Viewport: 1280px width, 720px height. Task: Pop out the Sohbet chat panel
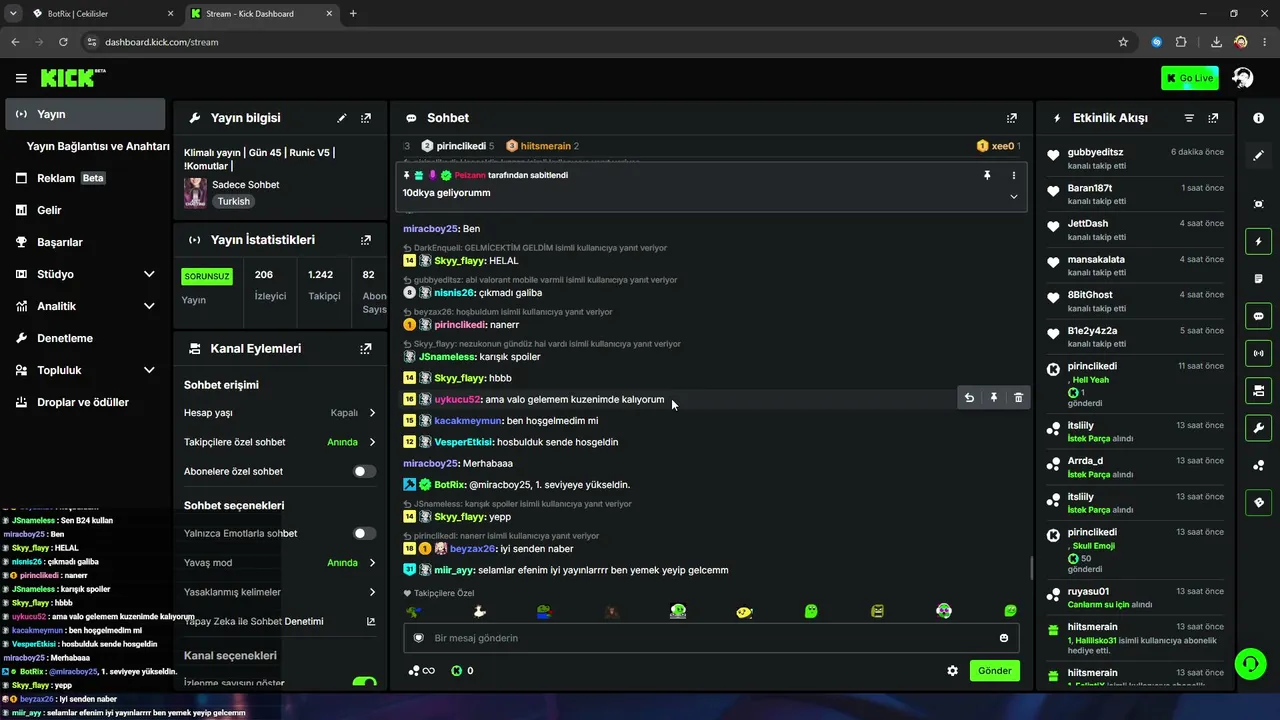coord(1012,118)
